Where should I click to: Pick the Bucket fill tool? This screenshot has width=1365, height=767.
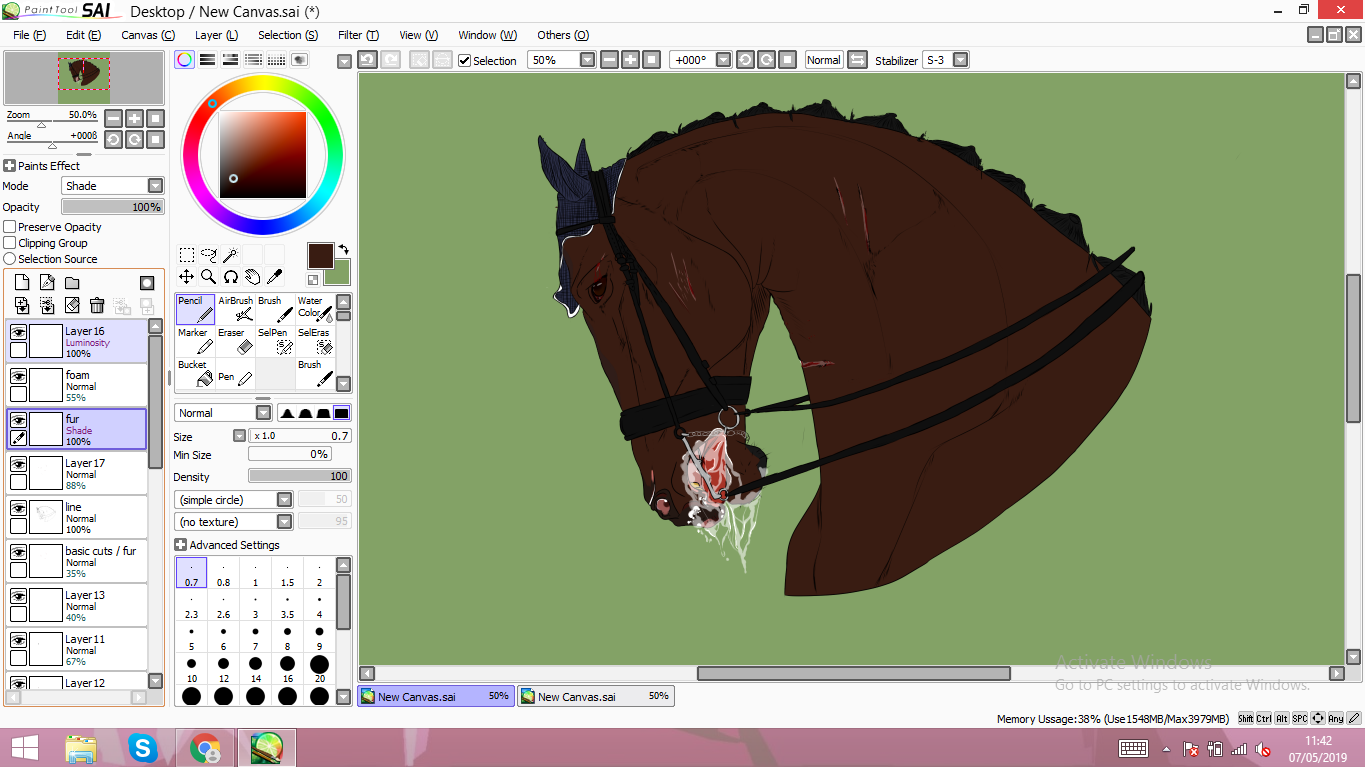[195, 373]
